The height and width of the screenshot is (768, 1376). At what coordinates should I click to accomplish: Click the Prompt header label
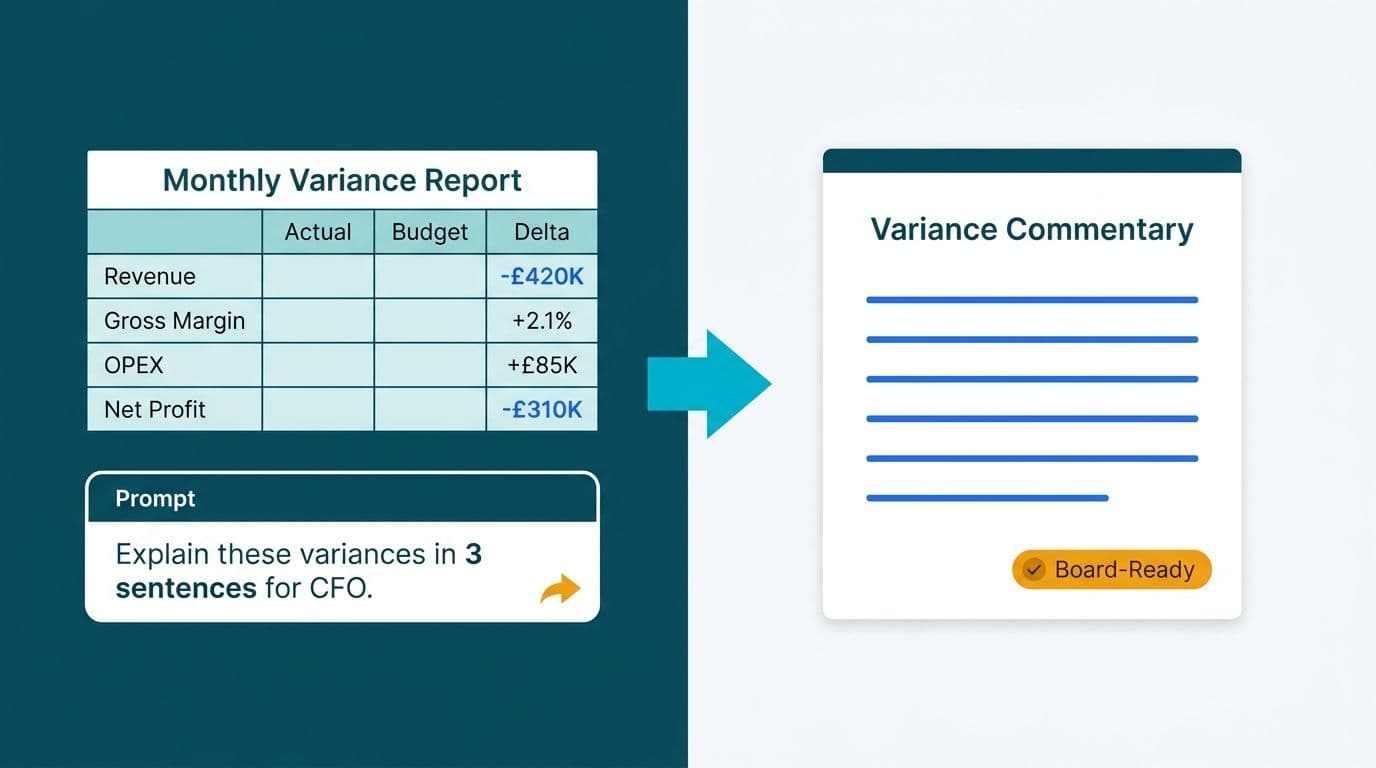pos(155,498)
